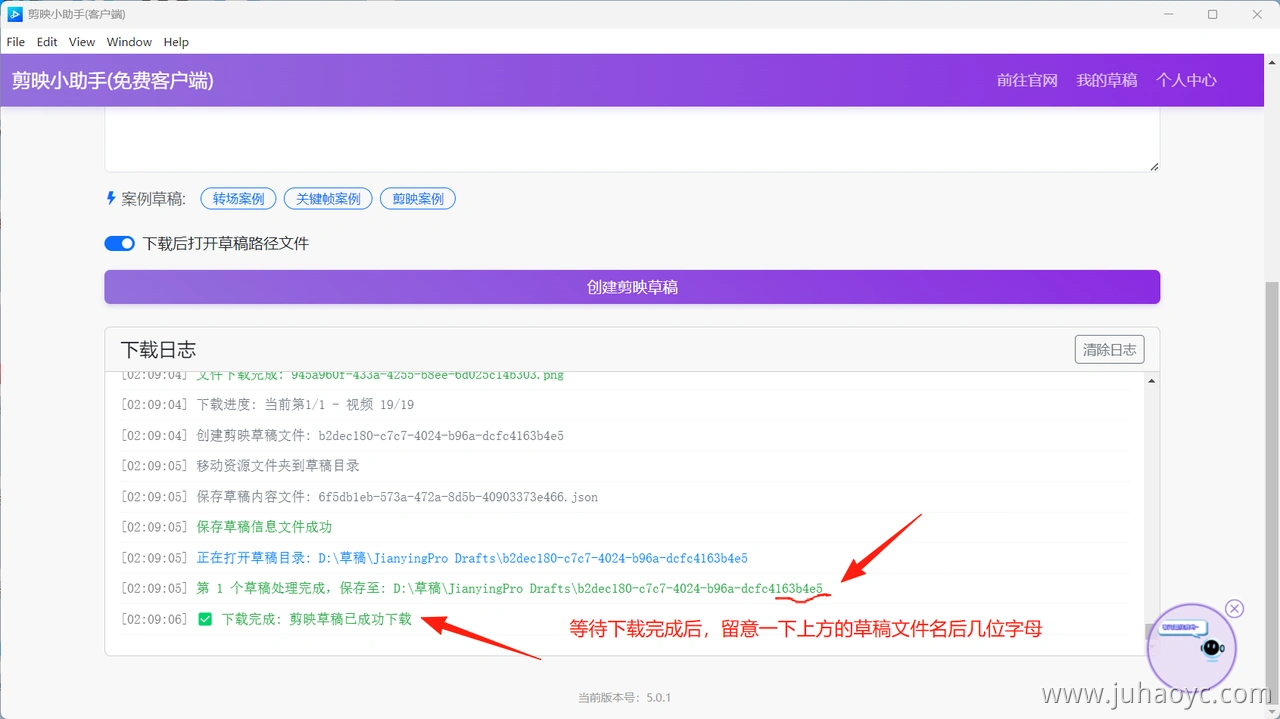Click 清除日志 to clear the log
The image size is (1280, 719).
(x=1109, y=350)
